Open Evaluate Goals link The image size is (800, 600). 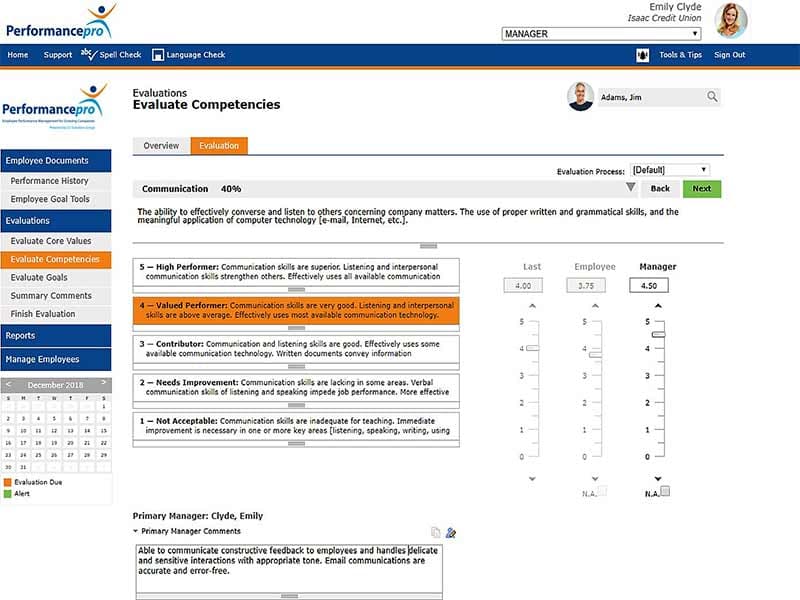click(x=56, y=278)
